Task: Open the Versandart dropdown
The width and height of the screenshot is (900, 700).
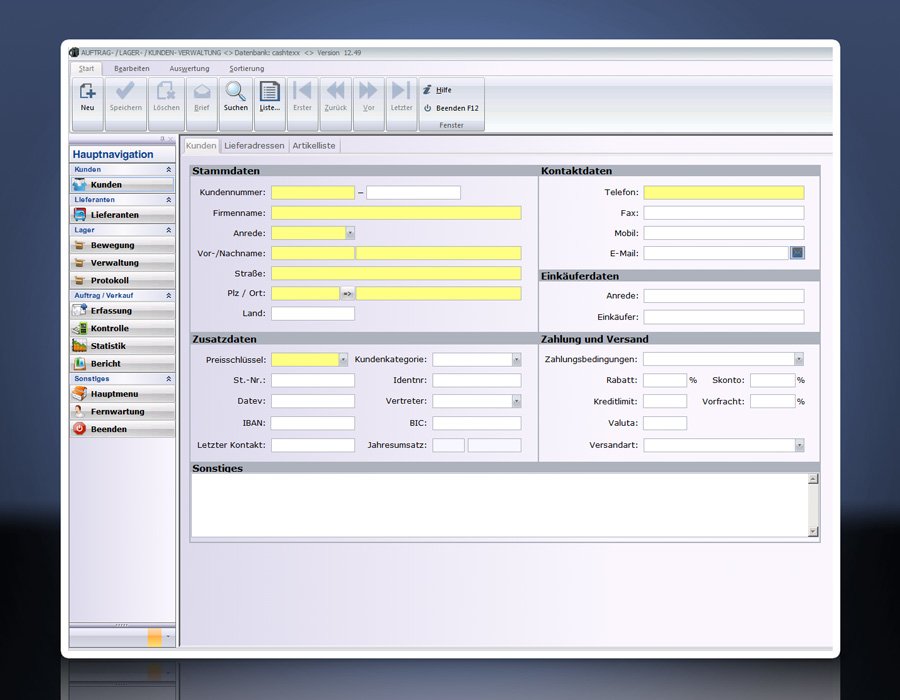Action: pos(799,445)
